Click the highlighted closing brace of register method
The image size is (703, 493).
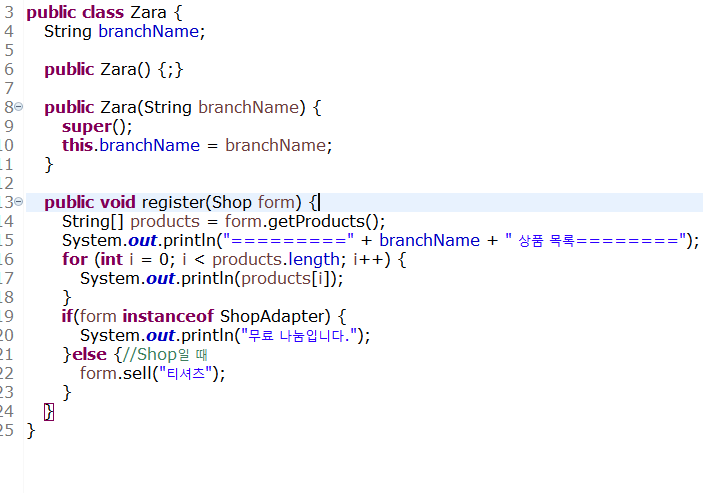49,411
